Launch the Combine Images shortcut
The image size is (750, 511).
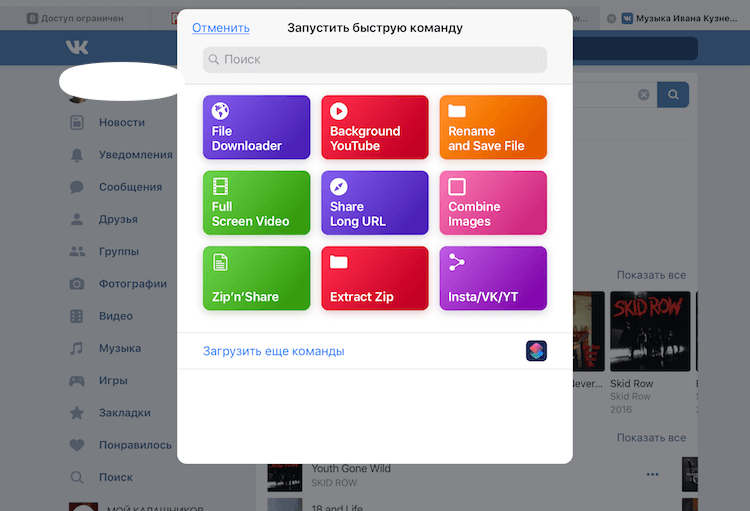click(493, 202)
